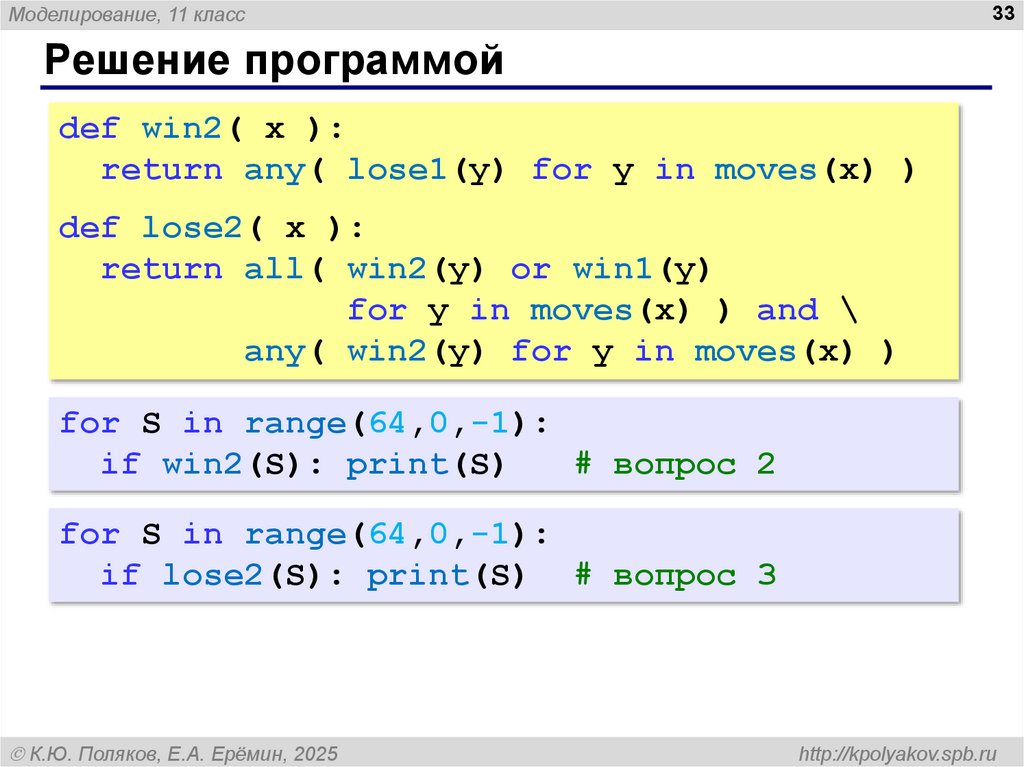Select the title "Решение программой"

(271, 61)
